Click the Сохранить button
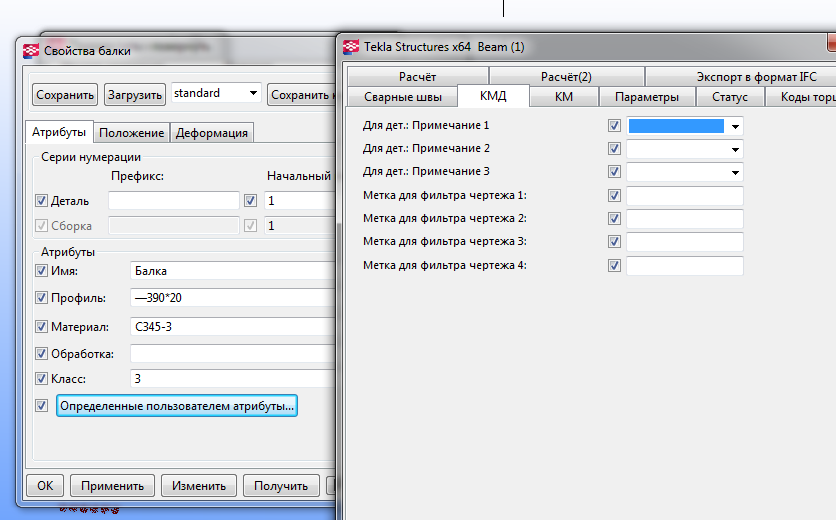Screen dimensions: 837x522 [65, 95]
